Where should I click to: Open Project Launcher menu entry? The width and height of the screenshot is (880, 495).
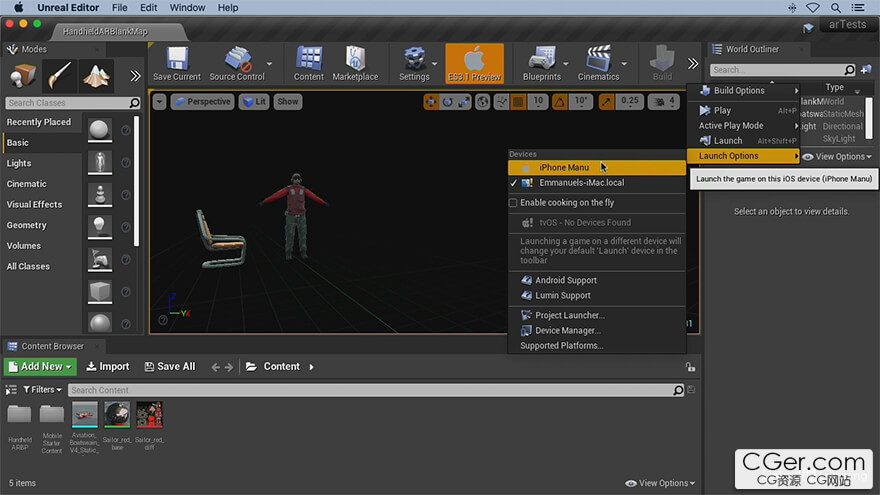tap(597, 315)
